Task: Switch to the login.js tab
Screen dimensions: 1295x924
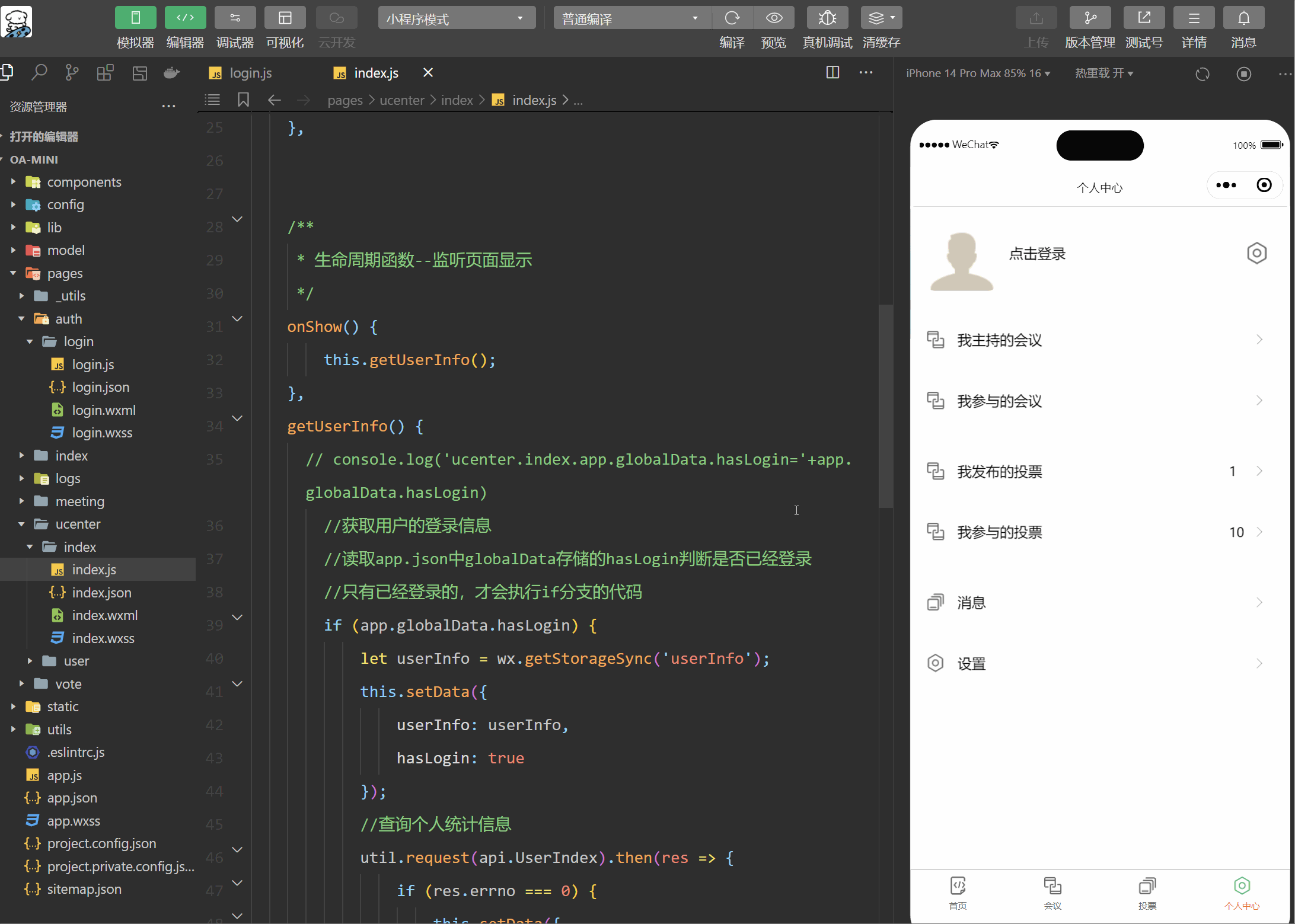Action: point(250,73)
